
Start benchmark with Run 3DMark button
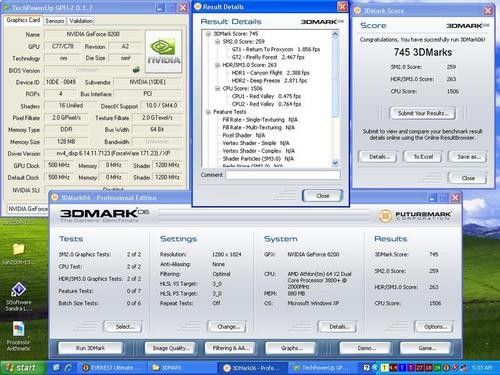90,348
